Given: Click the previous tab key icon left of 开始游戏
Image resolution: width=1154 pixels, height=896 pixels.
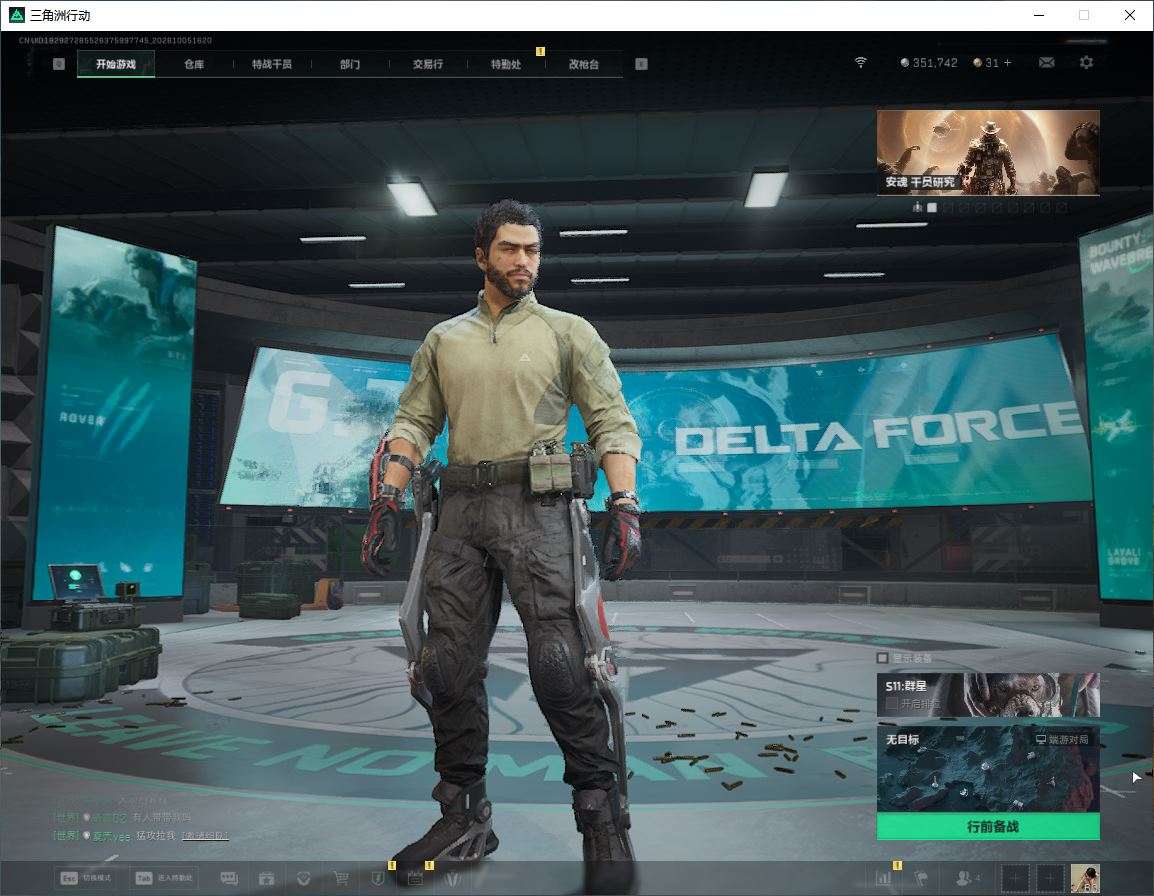Looking at the screenshot, I should tap(59, 64).
